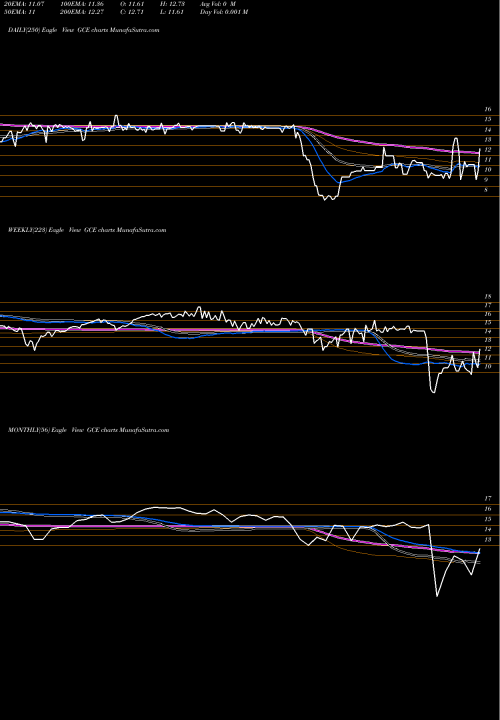Click the 8 axis label on daily chart
The image size is (500, 720).
(x=486, y=189)
